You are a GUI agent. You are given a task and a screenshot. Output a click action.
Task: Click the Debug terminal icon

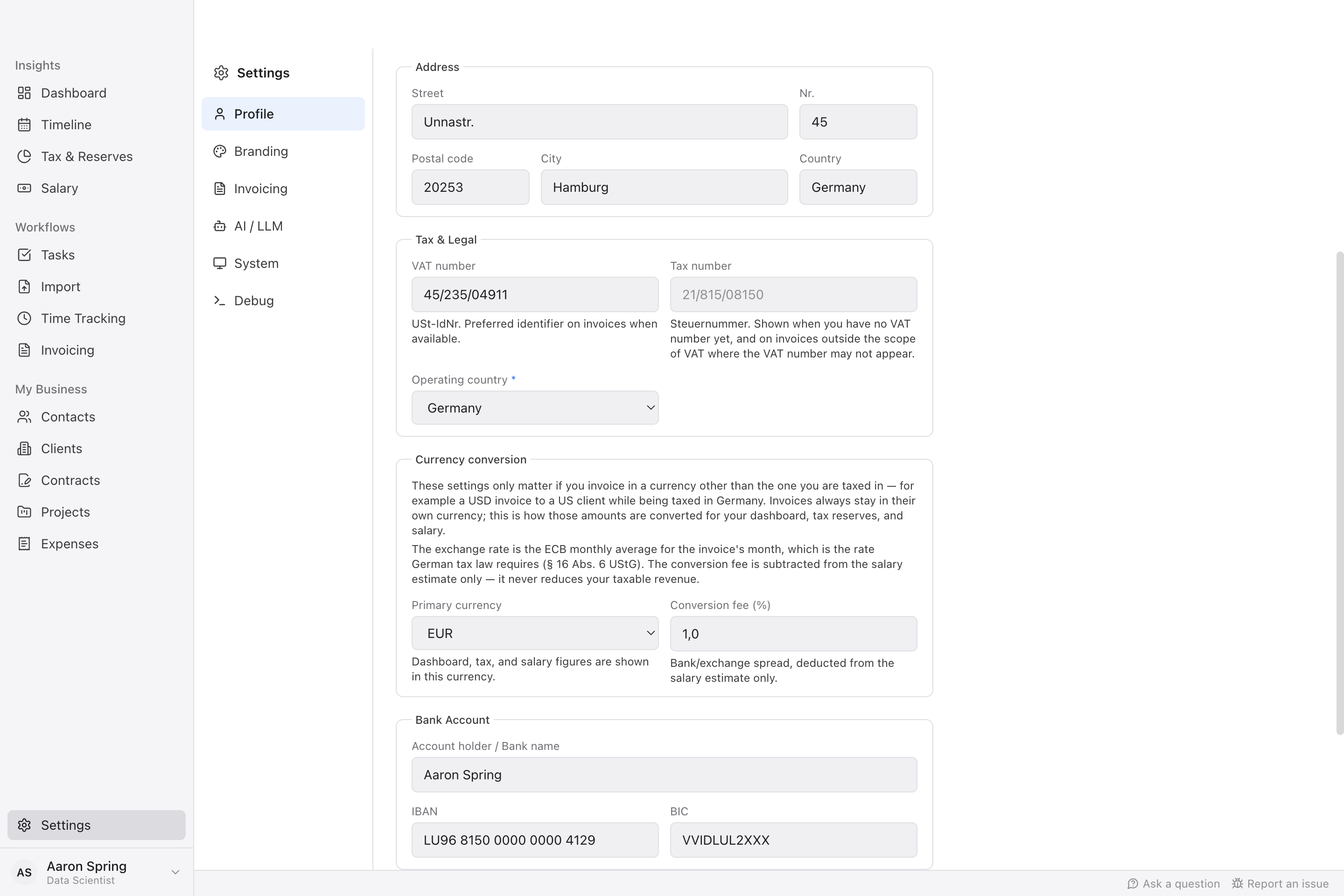pyautogui.click(x=219, y=301)
